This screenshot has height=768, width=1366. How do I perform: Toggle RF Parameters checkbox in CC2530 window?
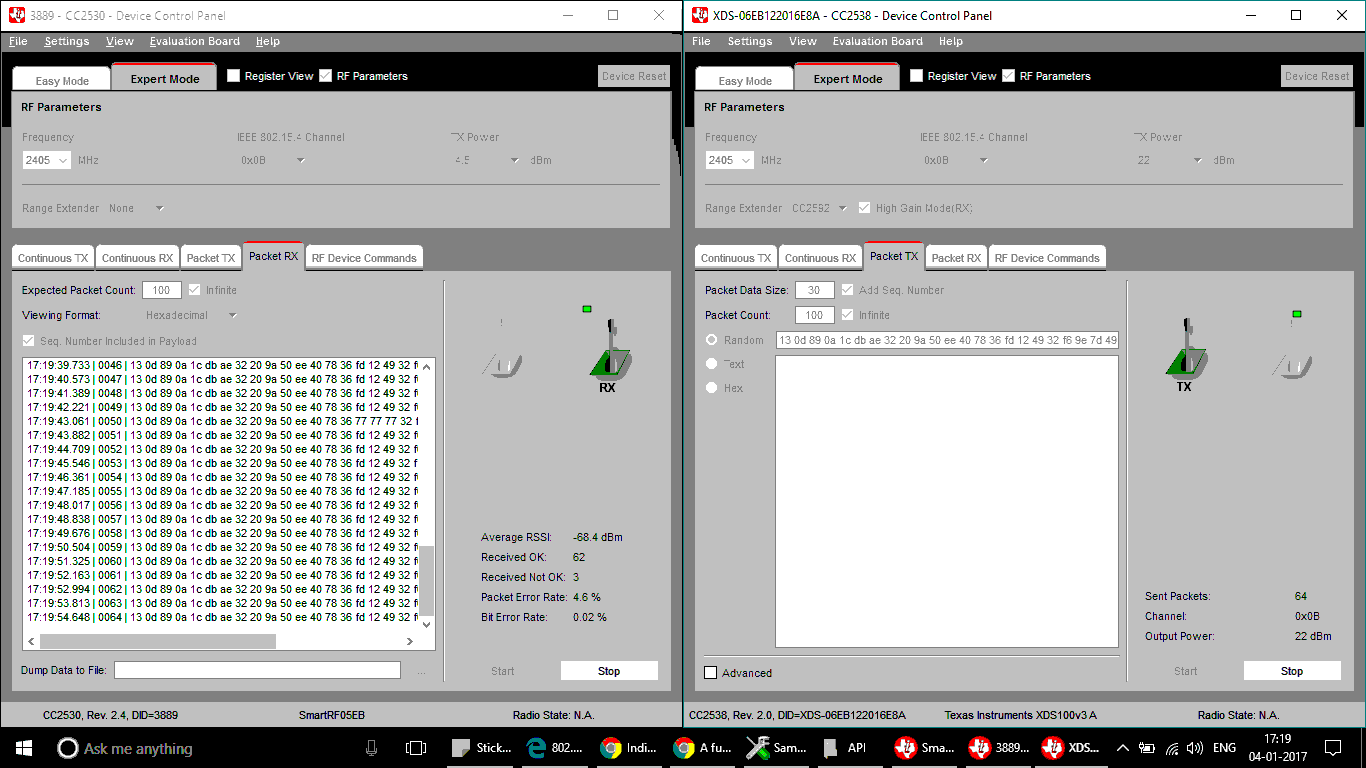(326, 76)
